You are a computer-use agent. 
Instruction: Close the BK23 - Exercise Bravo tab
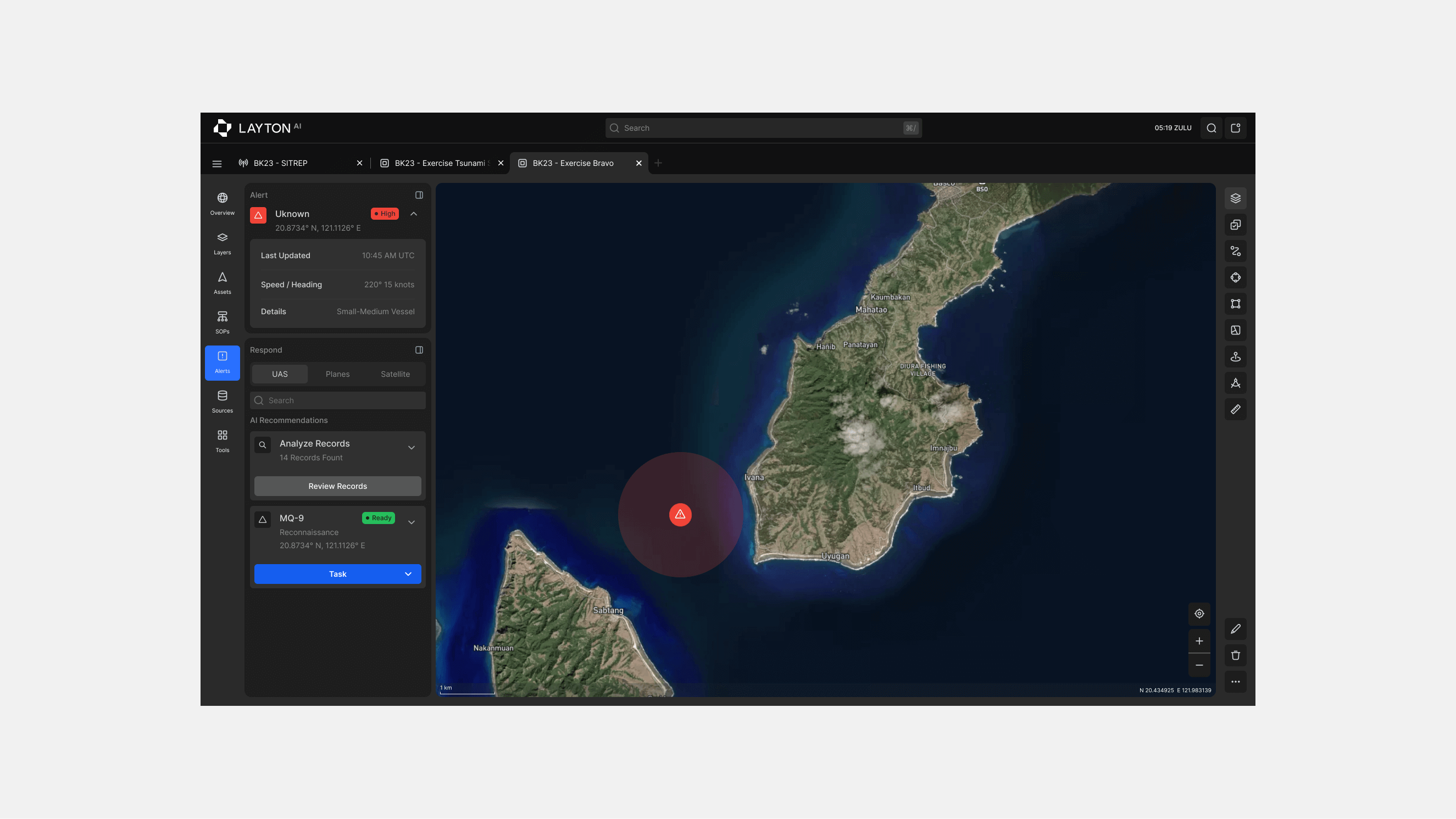pos(638,163)
